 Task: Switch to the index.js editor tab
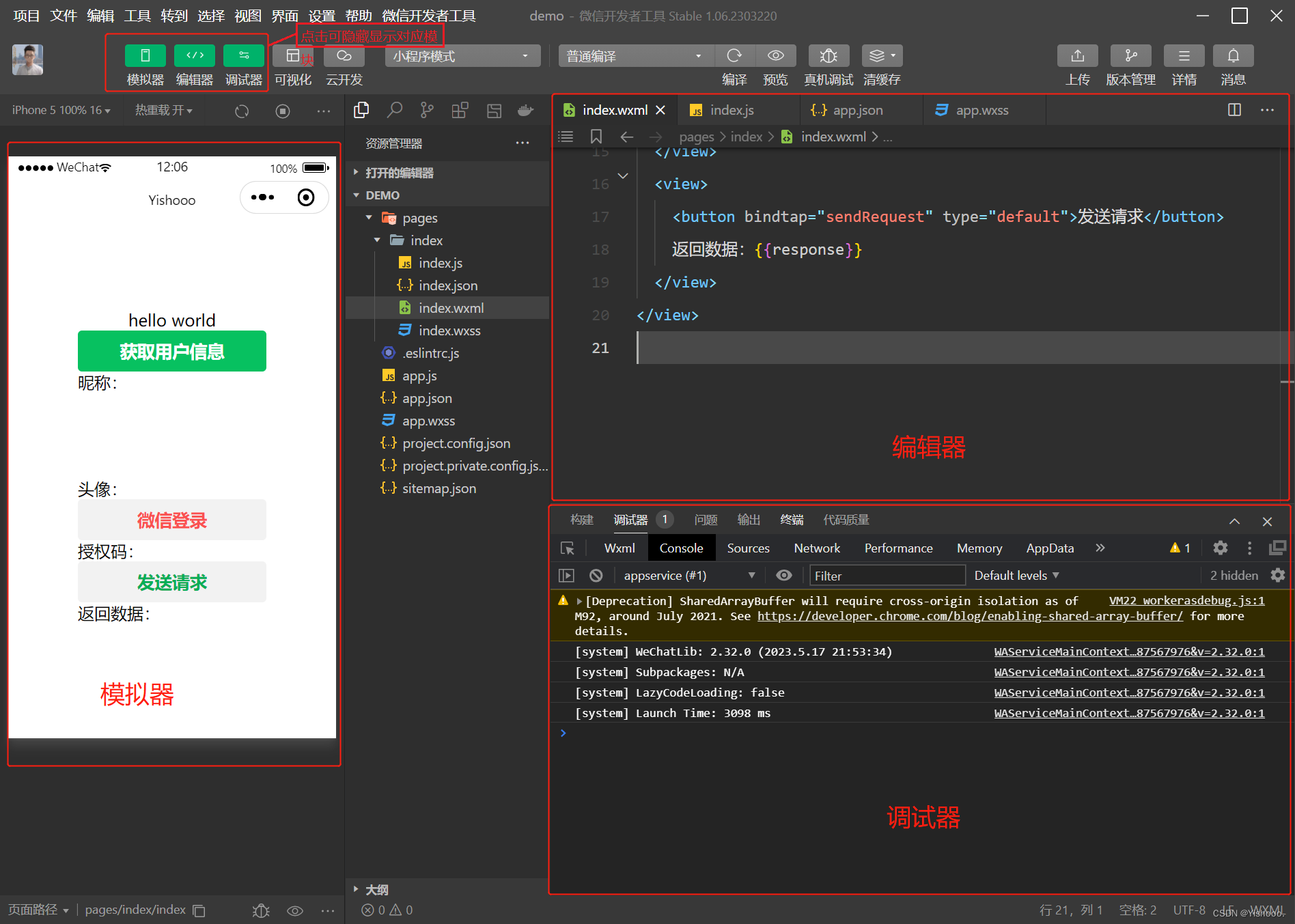[x=738, y=110]
